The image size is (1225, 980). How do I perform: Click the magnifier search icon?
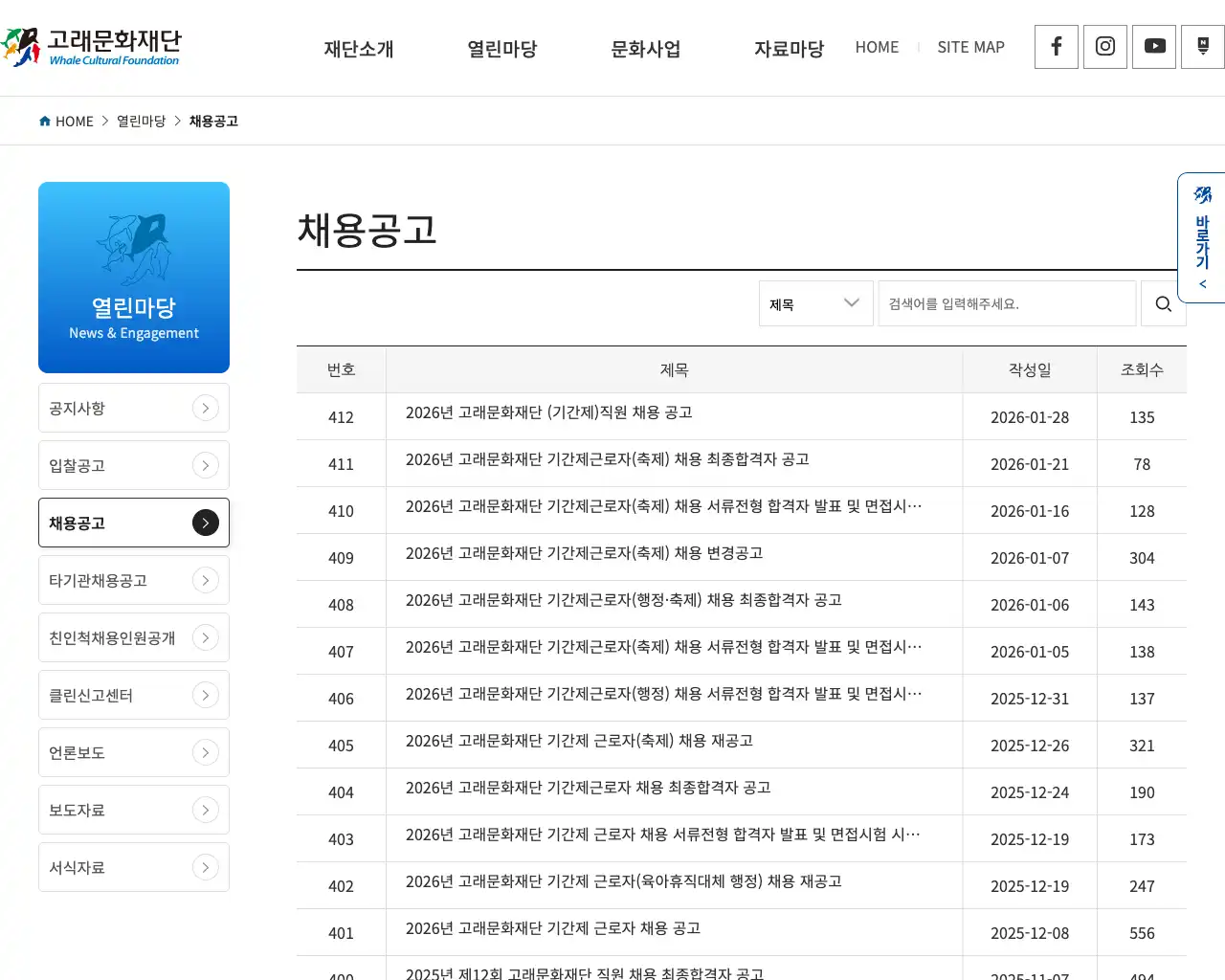(x=1163, y=303)
